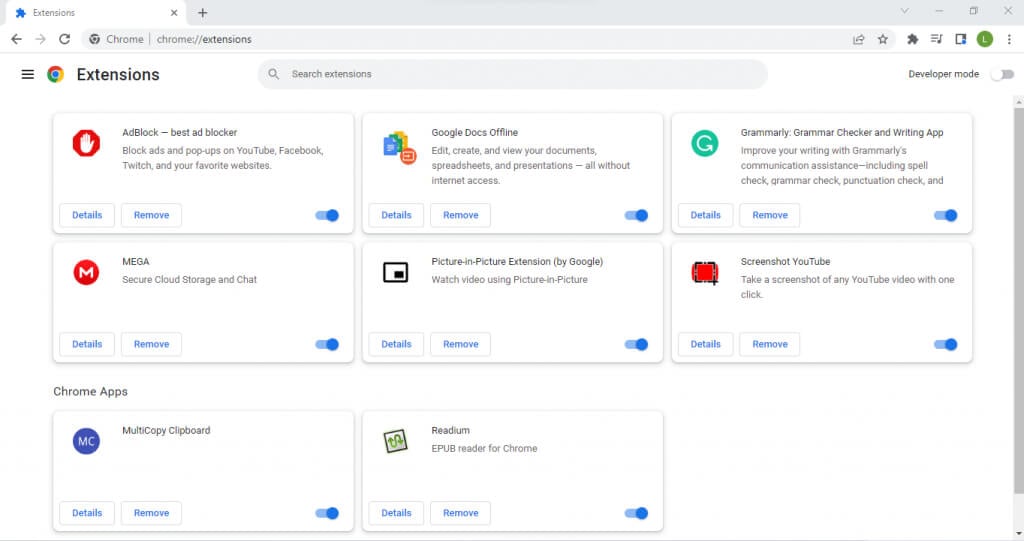The image size is (1024, 541).
Task: Click the share page icon
Action: click(x=858, y=39)
